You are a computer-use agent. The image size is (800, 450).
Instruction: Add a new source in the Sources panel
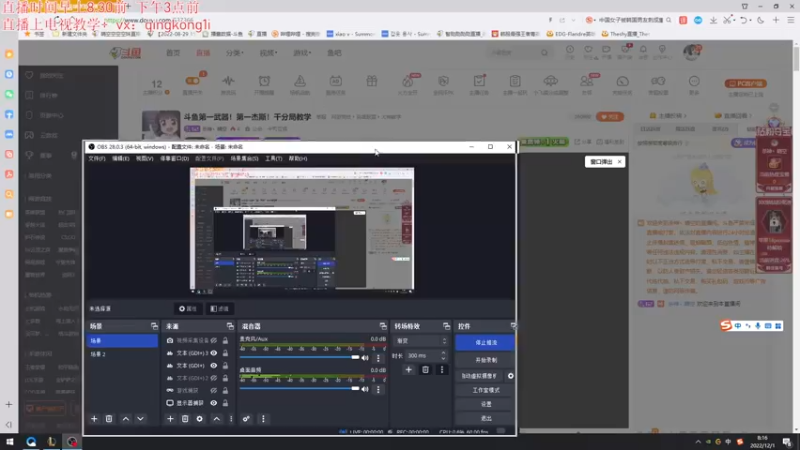170,419
